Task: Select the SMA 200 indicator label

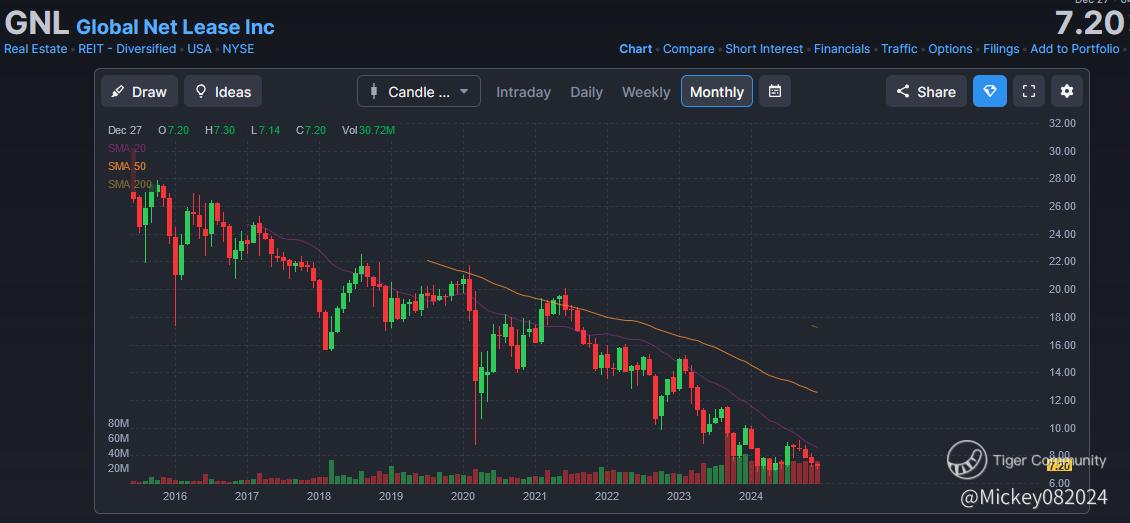Action: [x=130, y=184]
